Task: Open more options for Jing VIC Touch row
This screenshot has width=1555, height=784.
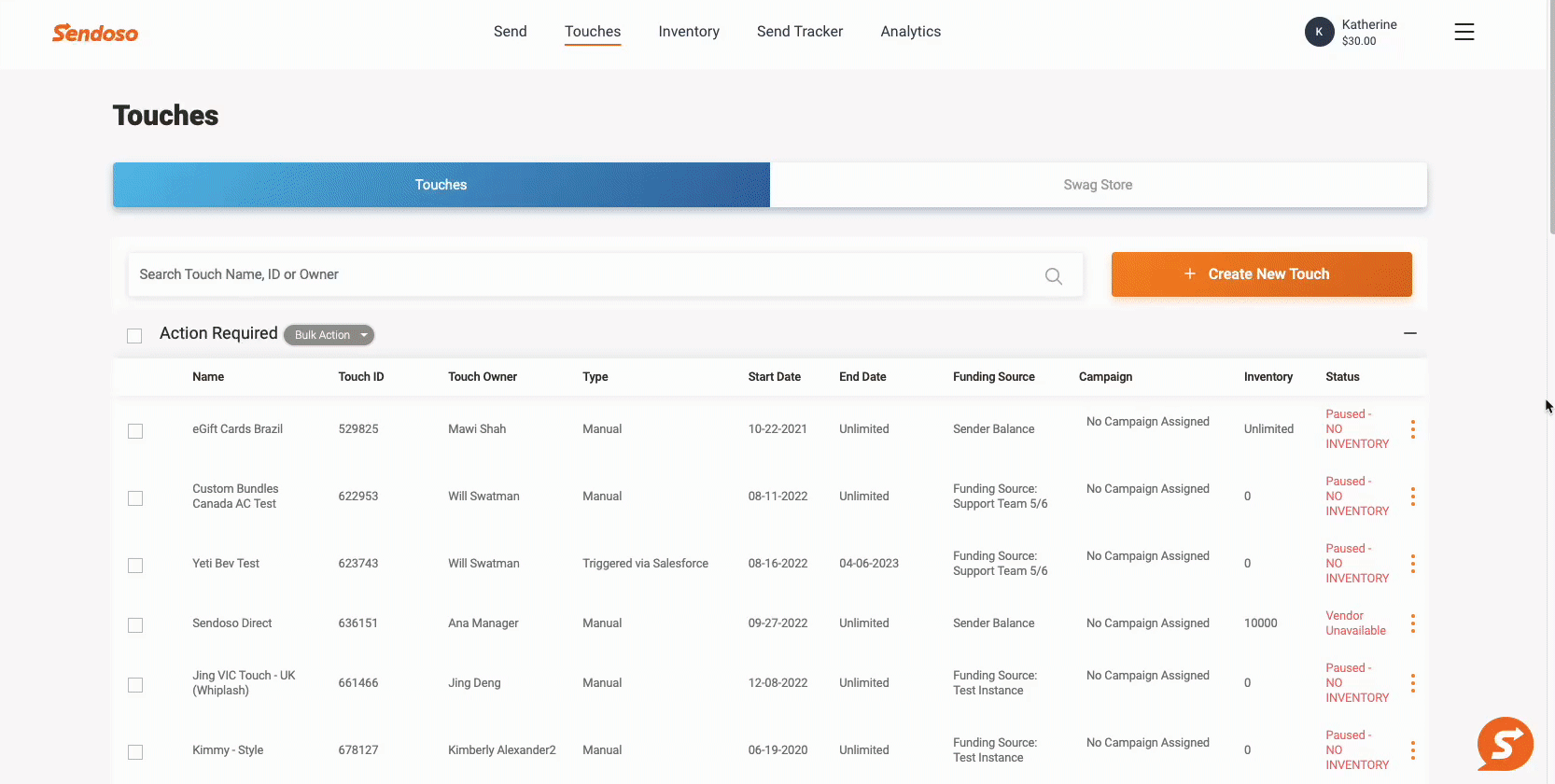Action: (1413, 683)
